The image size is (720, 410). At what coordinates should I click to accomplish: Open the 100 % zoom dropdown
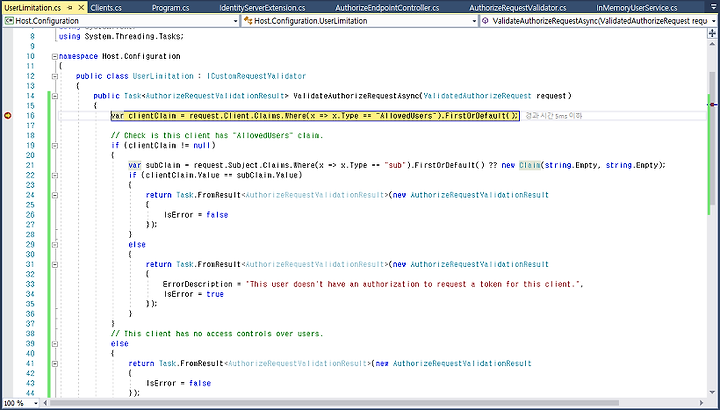pos(36,403)
